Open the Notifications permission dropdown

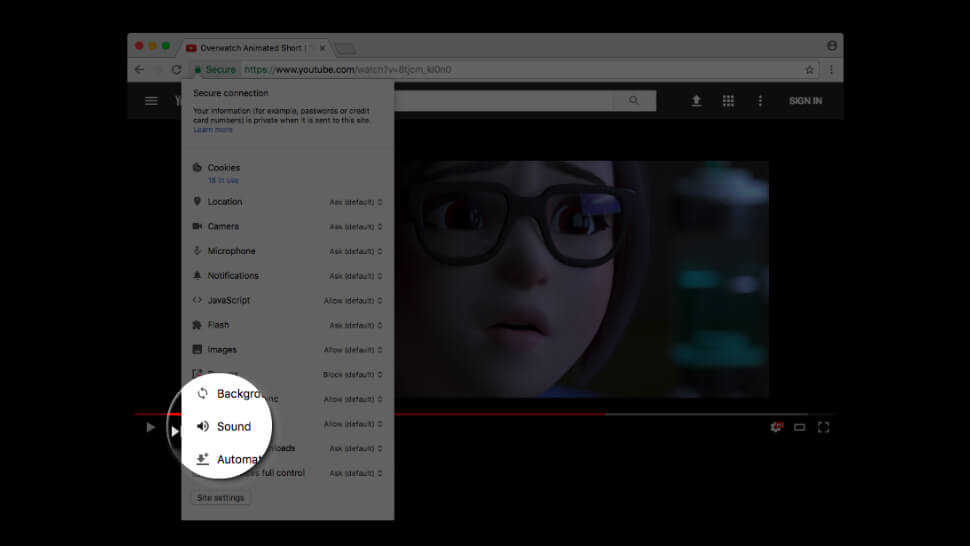[356, 276]
